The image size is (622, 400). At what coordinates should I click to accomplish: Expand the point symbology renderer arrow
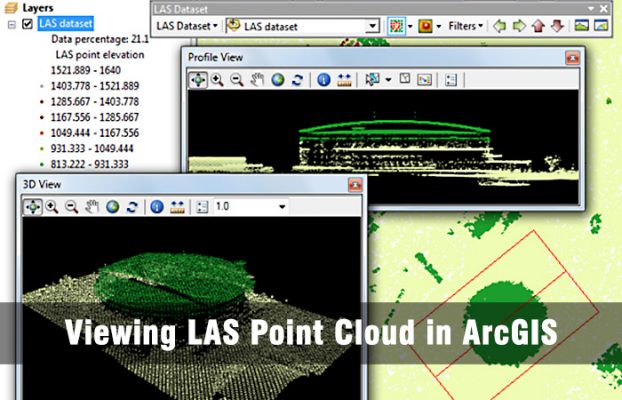(410, 27)
